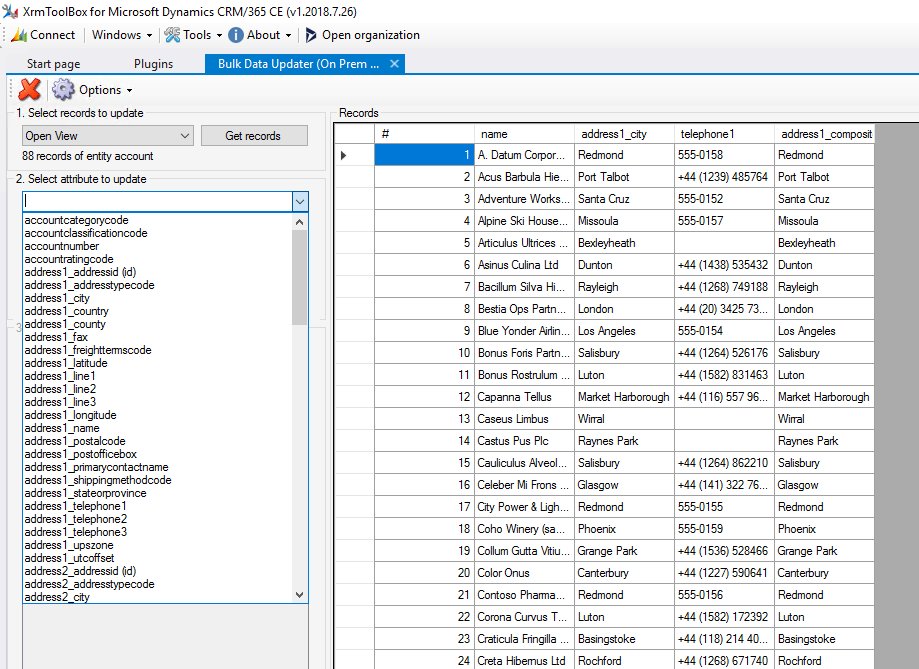The image size is (919, 669).
Task: Open the Tools menu
Action: 193,35
